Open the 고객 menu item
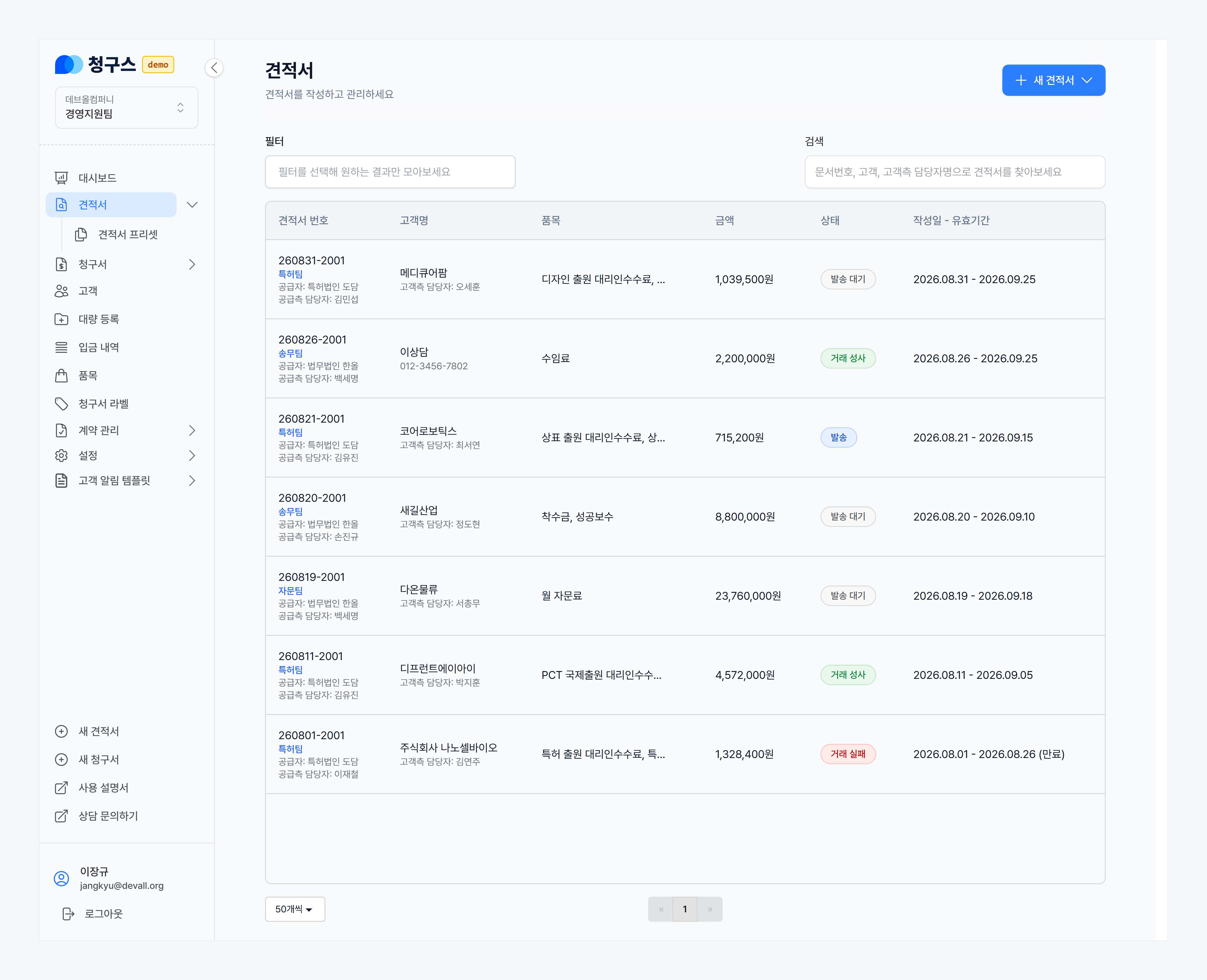Screen dimensions: 1207x980 click(x=87, y=291)
